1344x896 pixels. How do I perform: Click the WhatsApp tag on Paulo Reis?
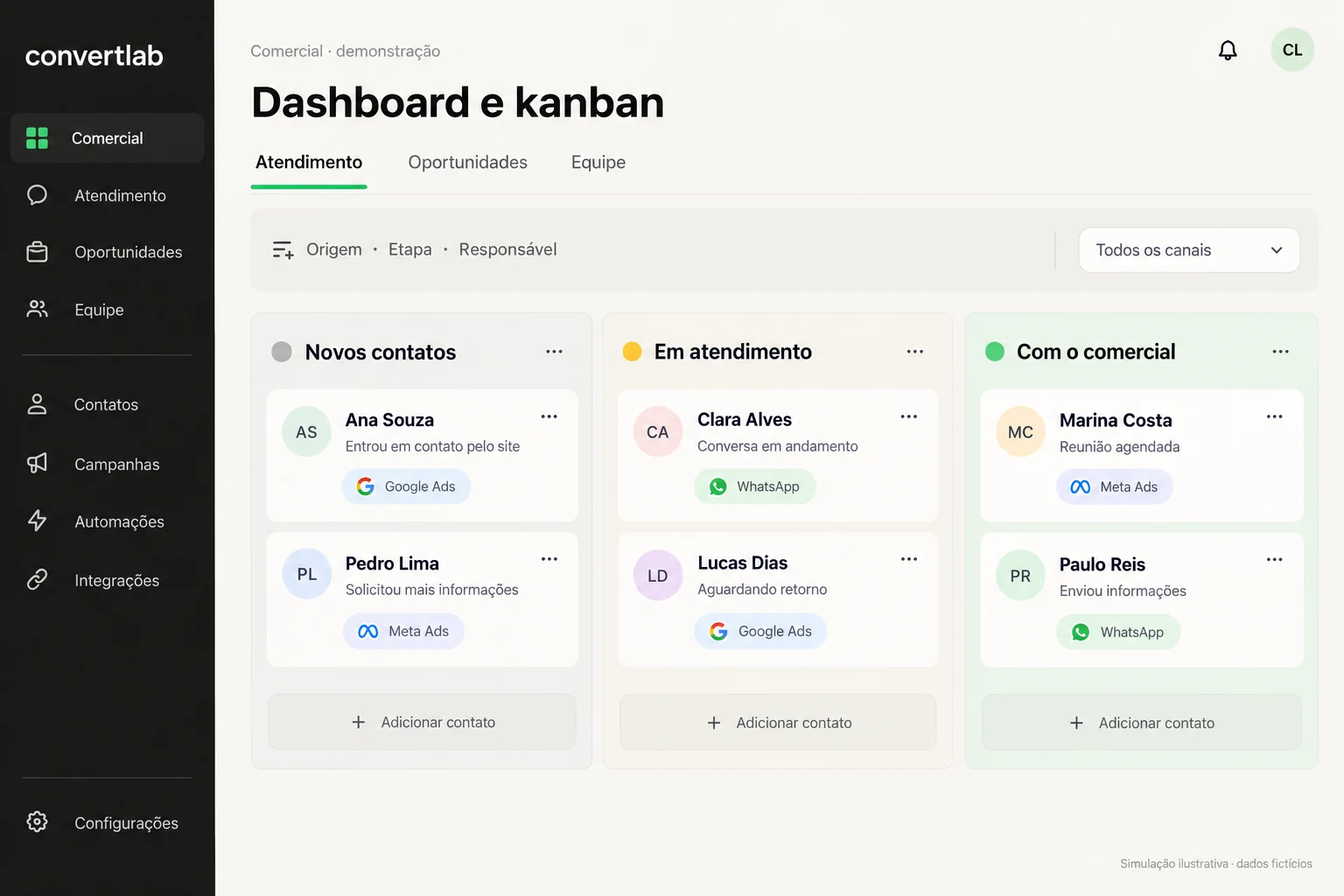(x=1118, y=632)
